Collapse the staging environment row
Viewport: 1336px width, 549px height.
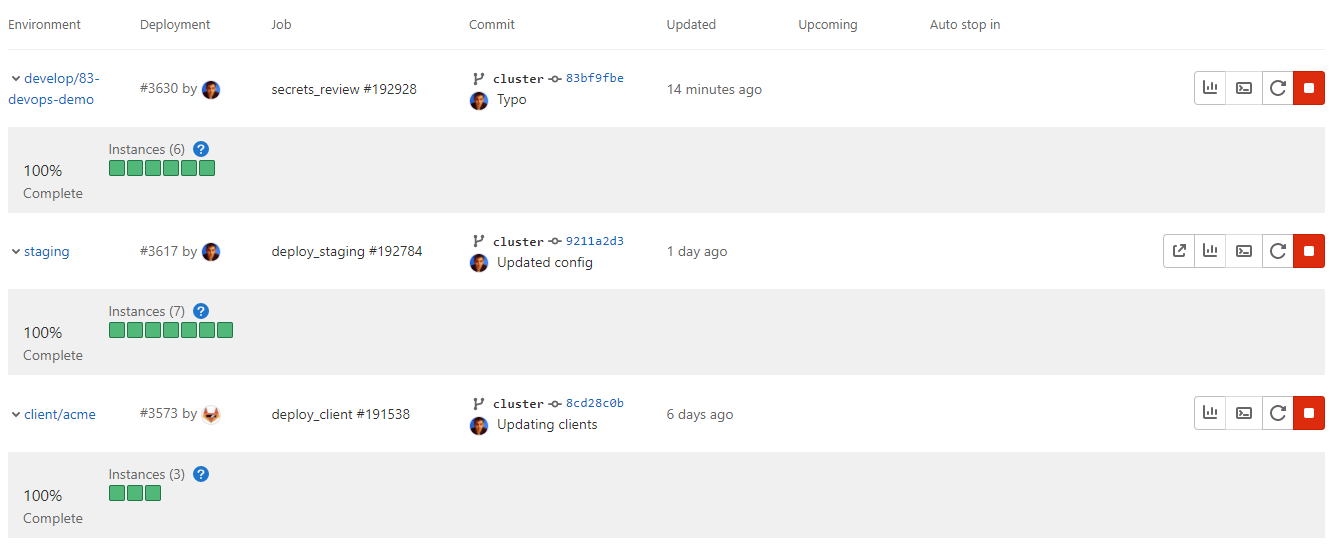16,251
